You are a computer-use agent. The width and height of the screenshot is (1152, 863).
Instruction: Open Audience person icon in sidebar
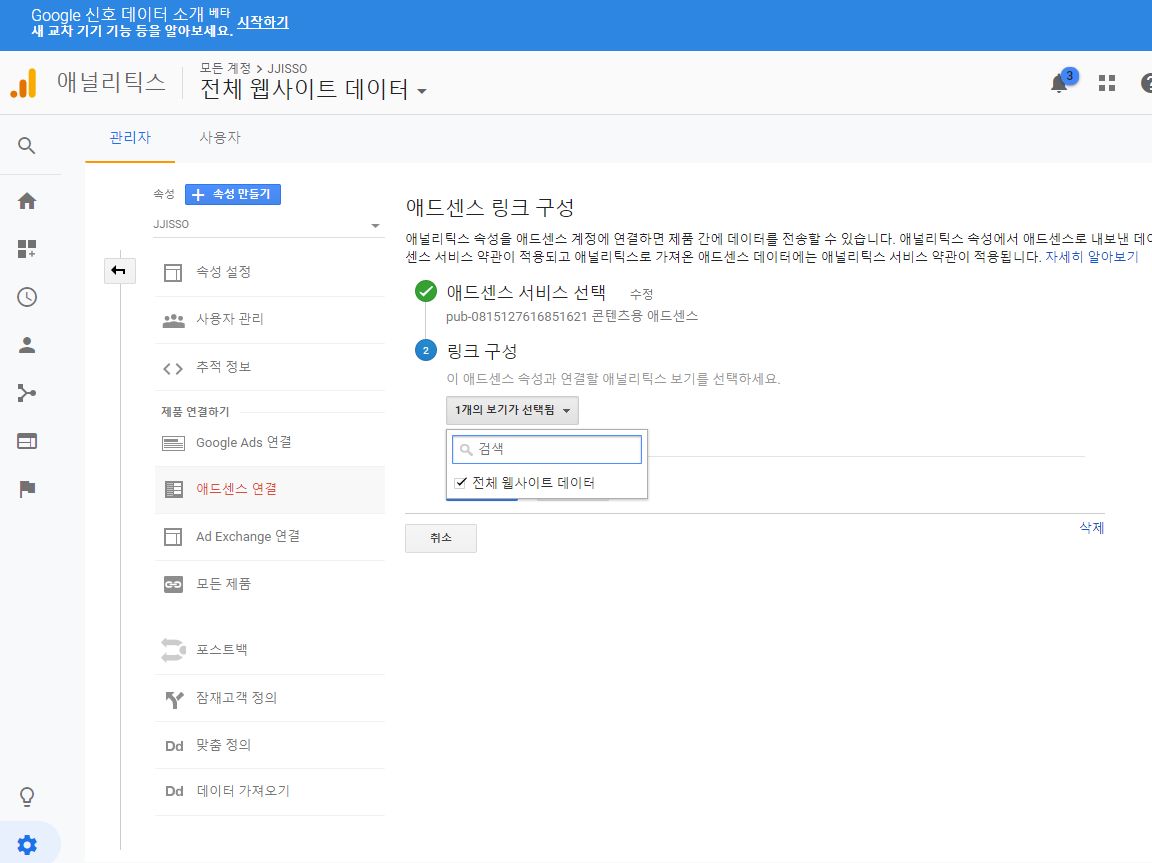point(26,345)
